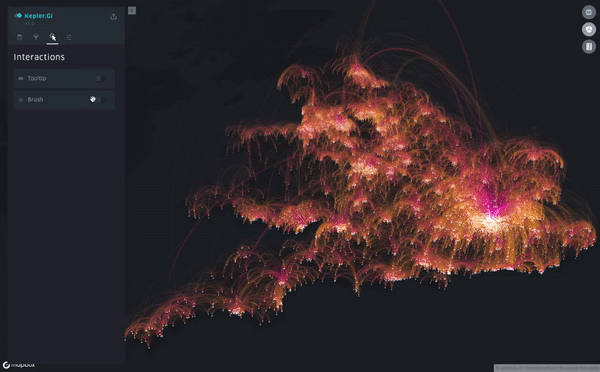Screen dimensions: 600x372
Task: Open the Base map settings tab
Action: pos(69,37)
